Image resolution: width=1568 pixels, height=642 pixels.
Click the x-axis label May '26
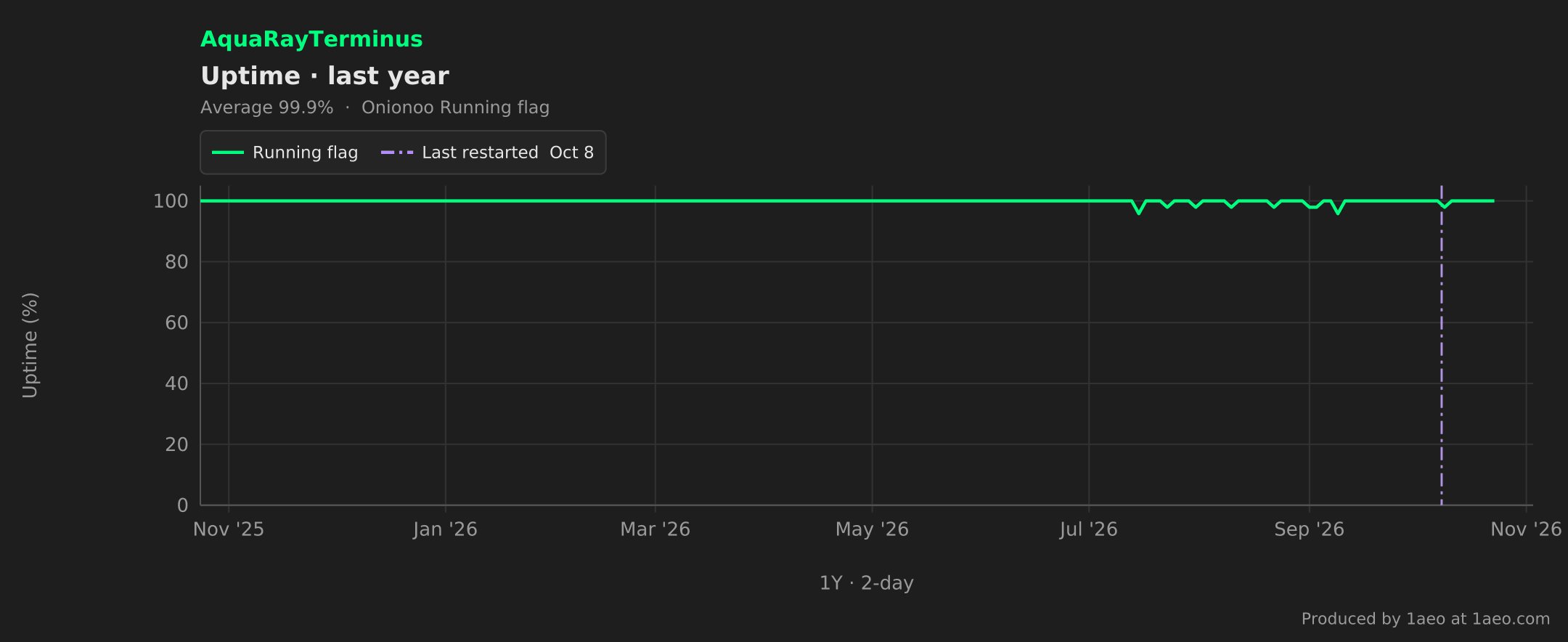[872, 529]
